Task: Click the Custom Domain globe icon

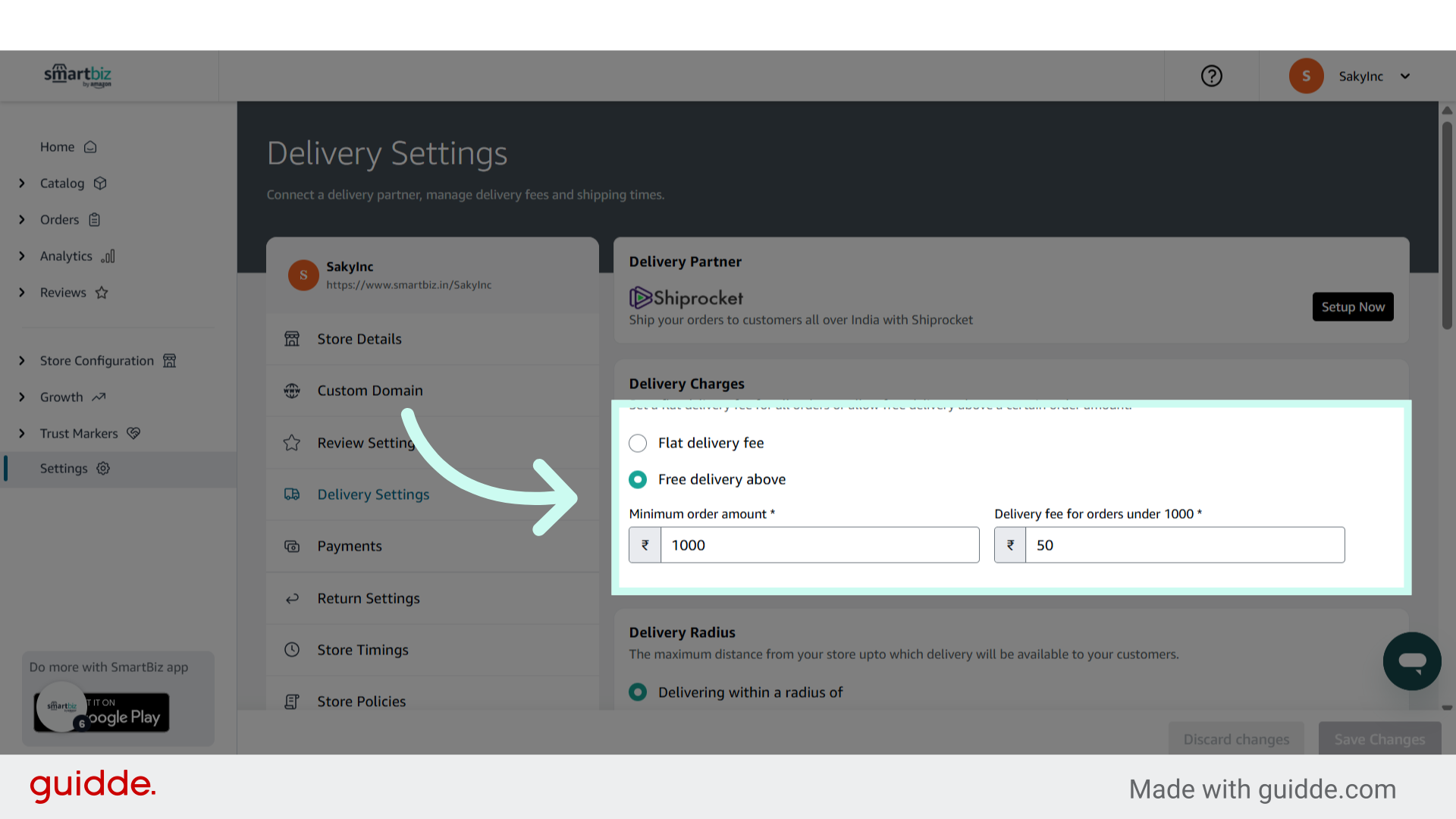Action: coord(292,390)
